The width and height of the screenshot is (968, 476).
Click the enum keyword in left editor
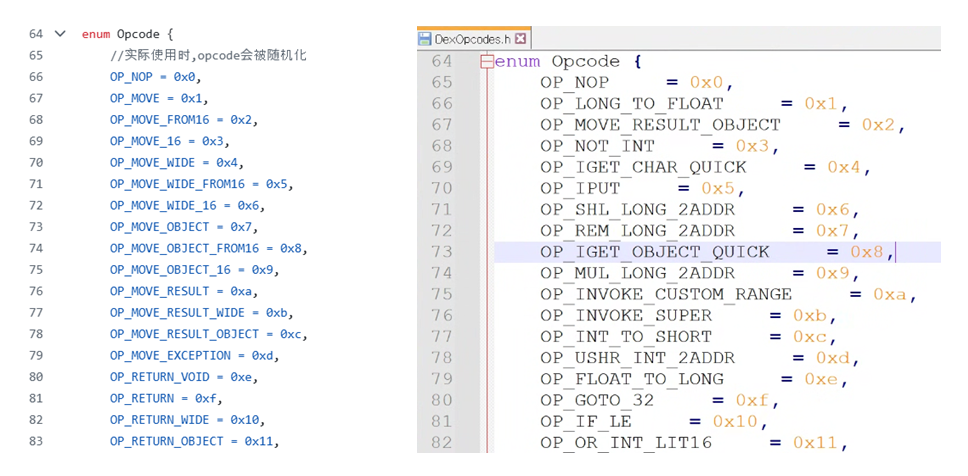tap(96, 34)
